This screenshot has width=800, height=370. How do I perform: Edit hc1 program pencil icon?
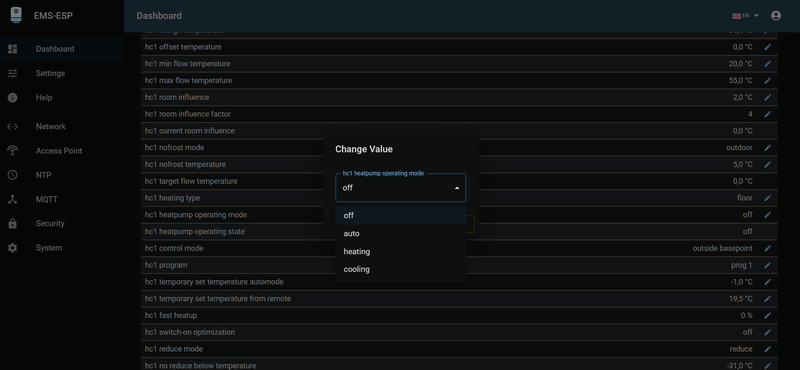[767, 265]
